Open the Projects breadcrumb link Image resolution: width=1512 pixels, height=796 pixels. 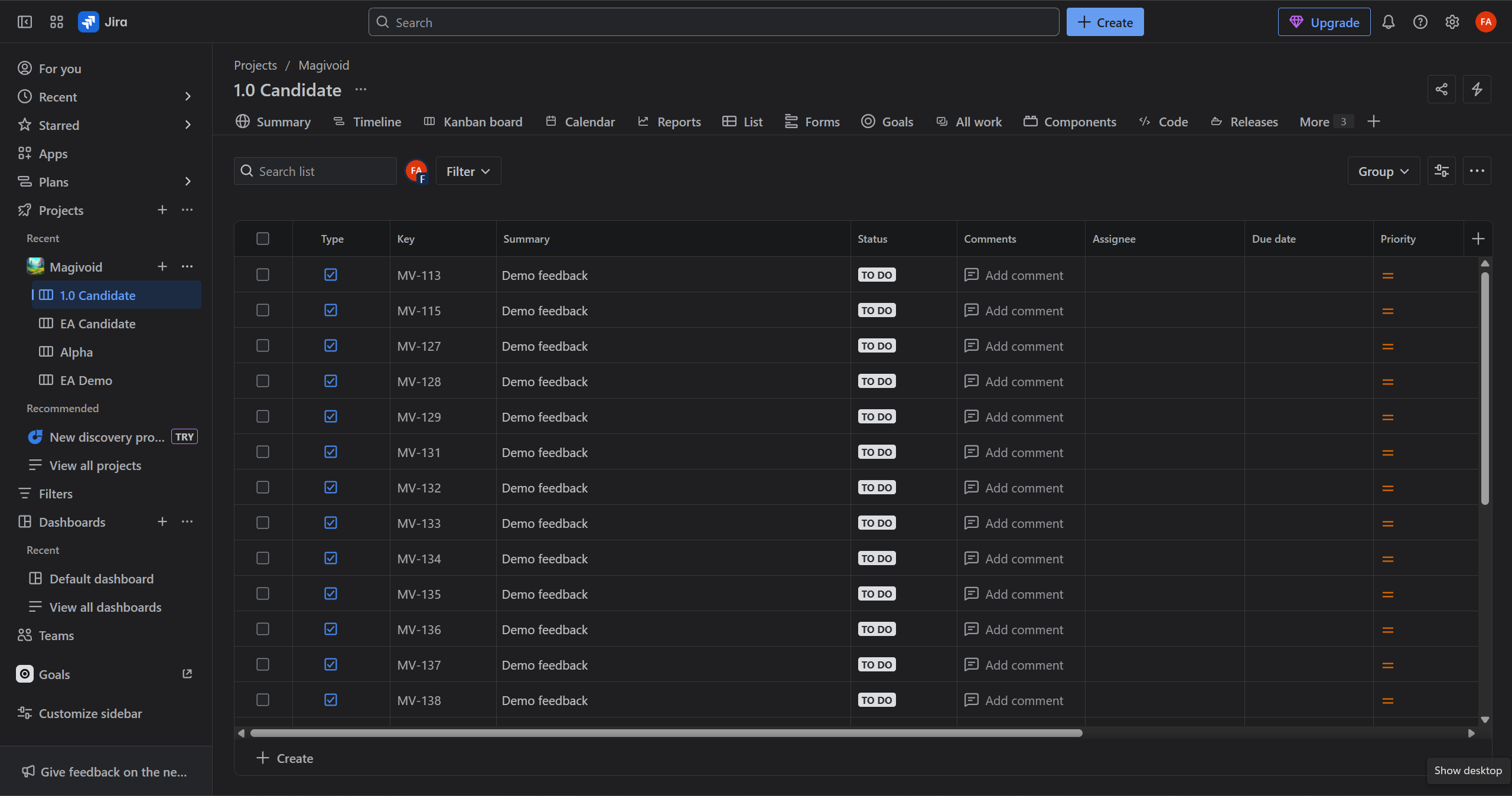(x=255, y=65)
